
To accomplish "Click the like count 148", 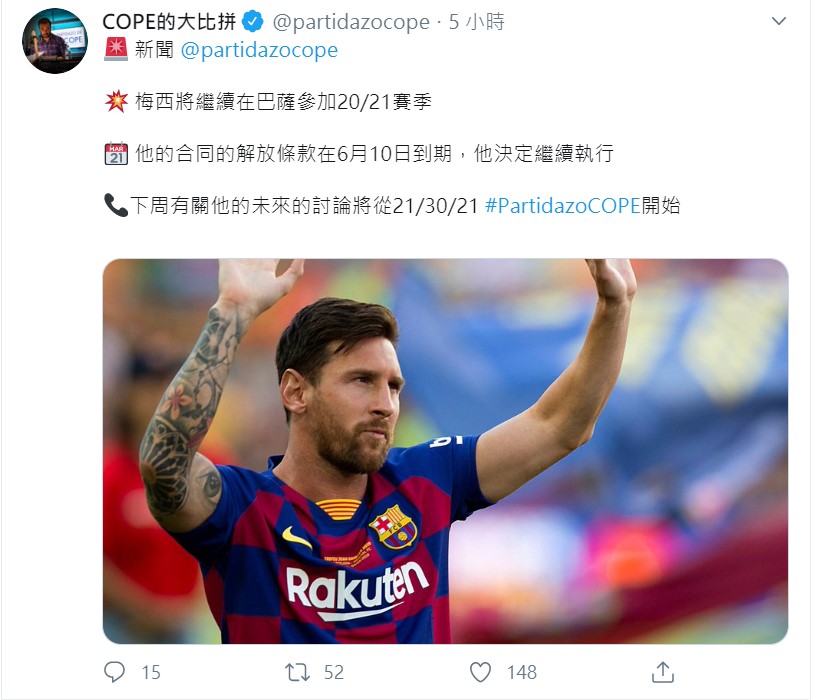I will [522, 672].
